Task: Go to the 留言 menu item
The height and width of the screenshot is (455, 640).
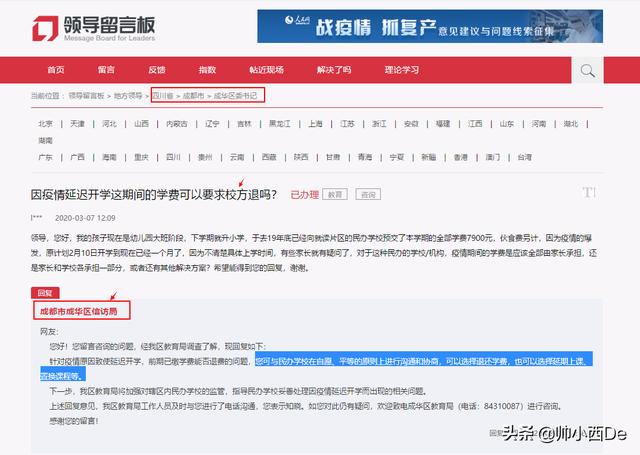Action: (106, 70)
